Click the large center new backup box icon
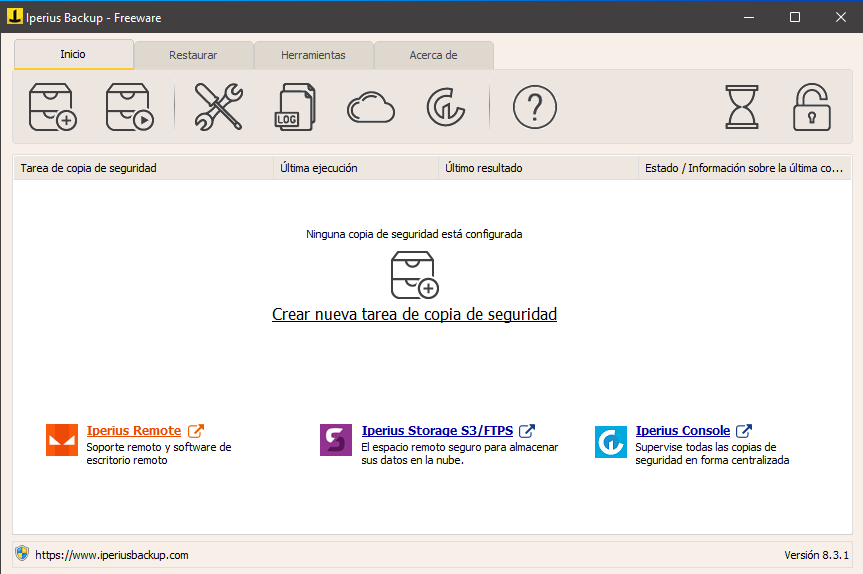 coord(414,274)
